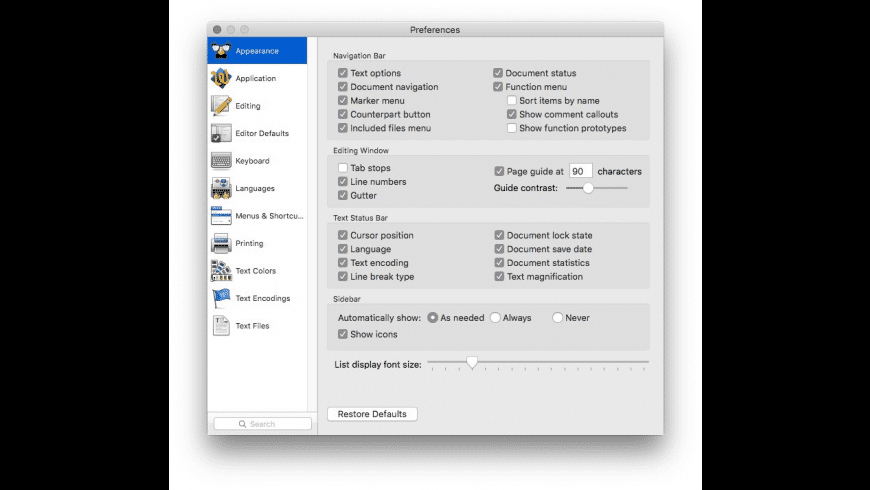This screenshot has height=490, width=870.
Task: Uncheck Cursor position checkbox
Action: pyautogui.click(x=343, y=235)
